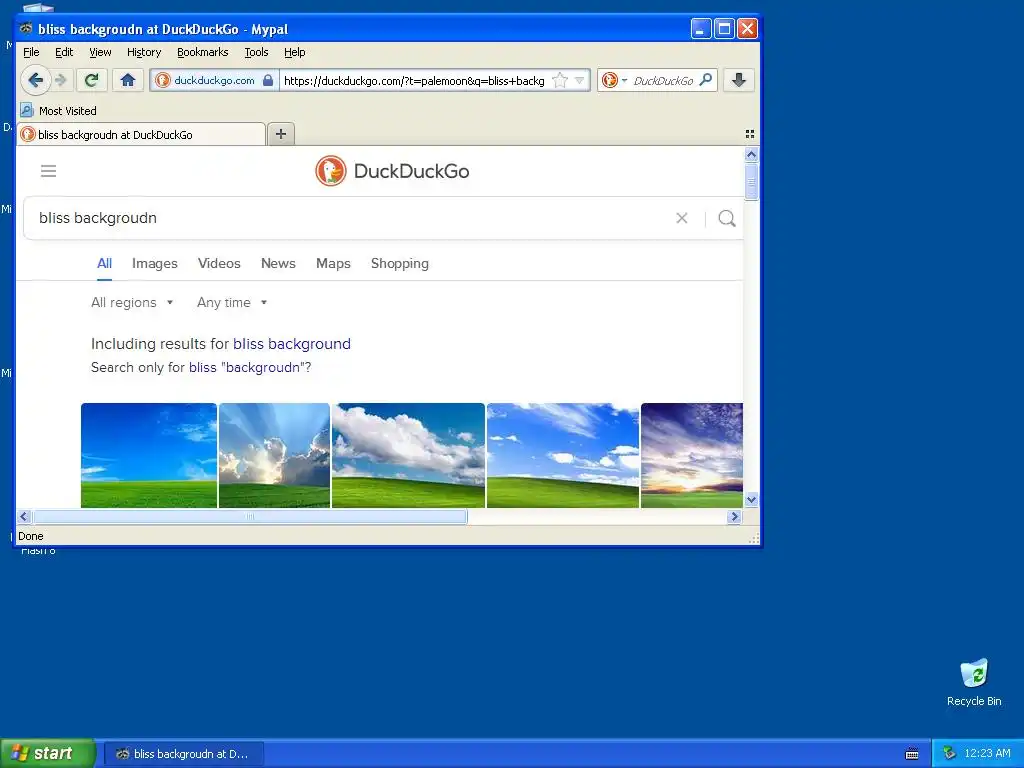Image resolution: width=1024 pixels, height=768 pixels.
Task: Open the third image with large white cloud
Action: (x=408, y=455)
